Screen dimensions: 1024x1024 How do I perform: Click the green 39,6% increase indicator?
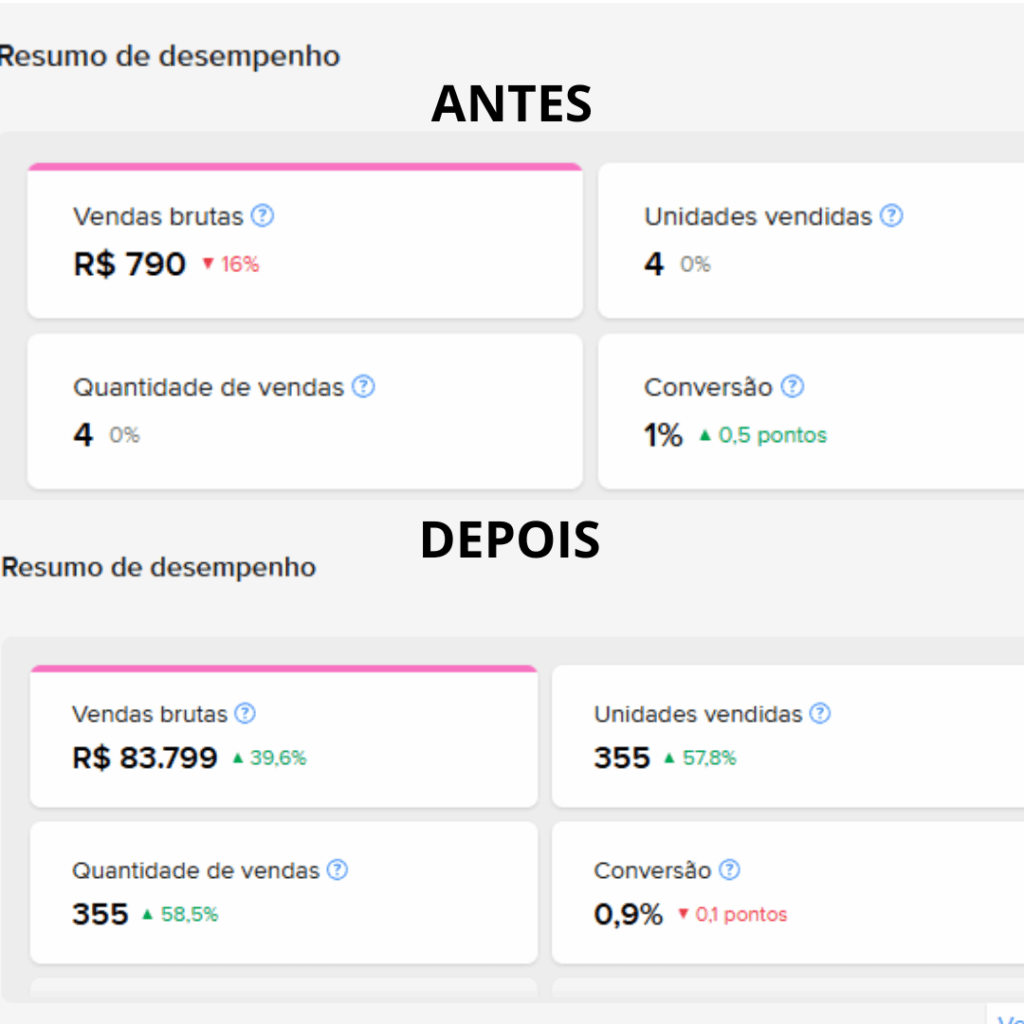click(269, 758)
